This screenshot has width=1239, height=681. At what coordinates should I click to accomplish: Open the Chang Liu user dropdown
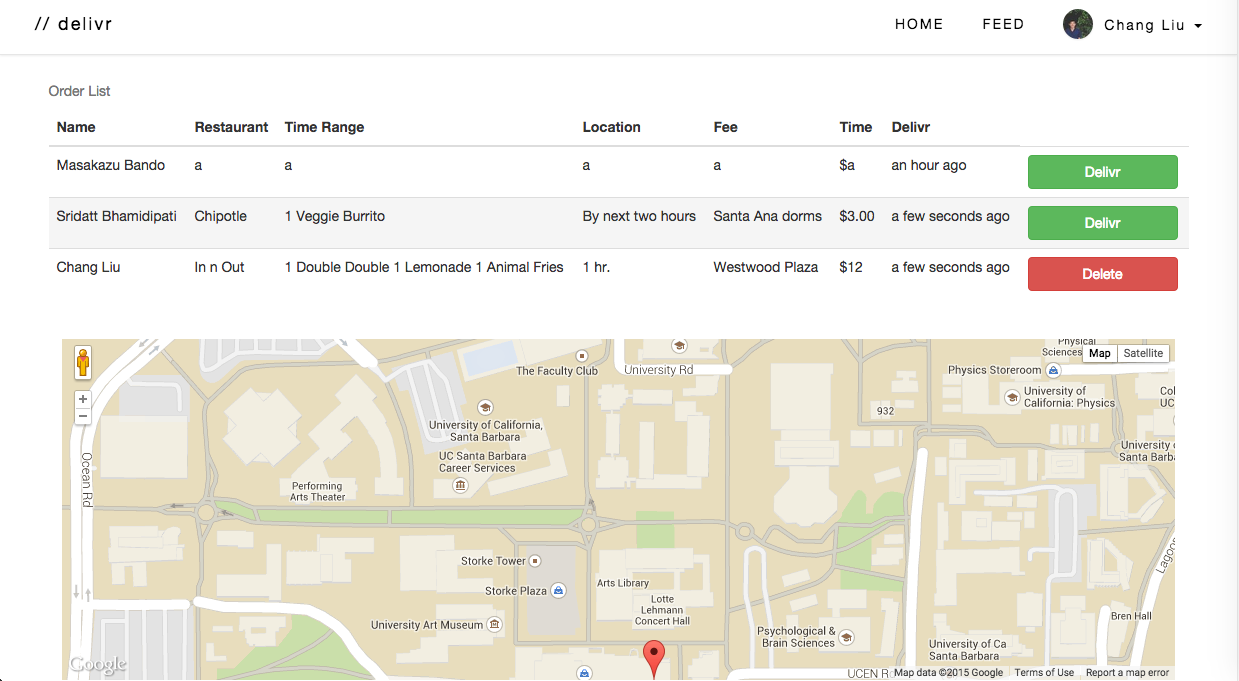[x=1152, y=25]
